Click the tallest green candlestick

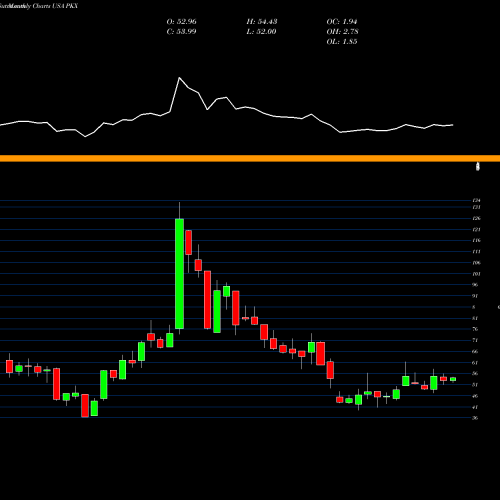(x=179, y=273)
